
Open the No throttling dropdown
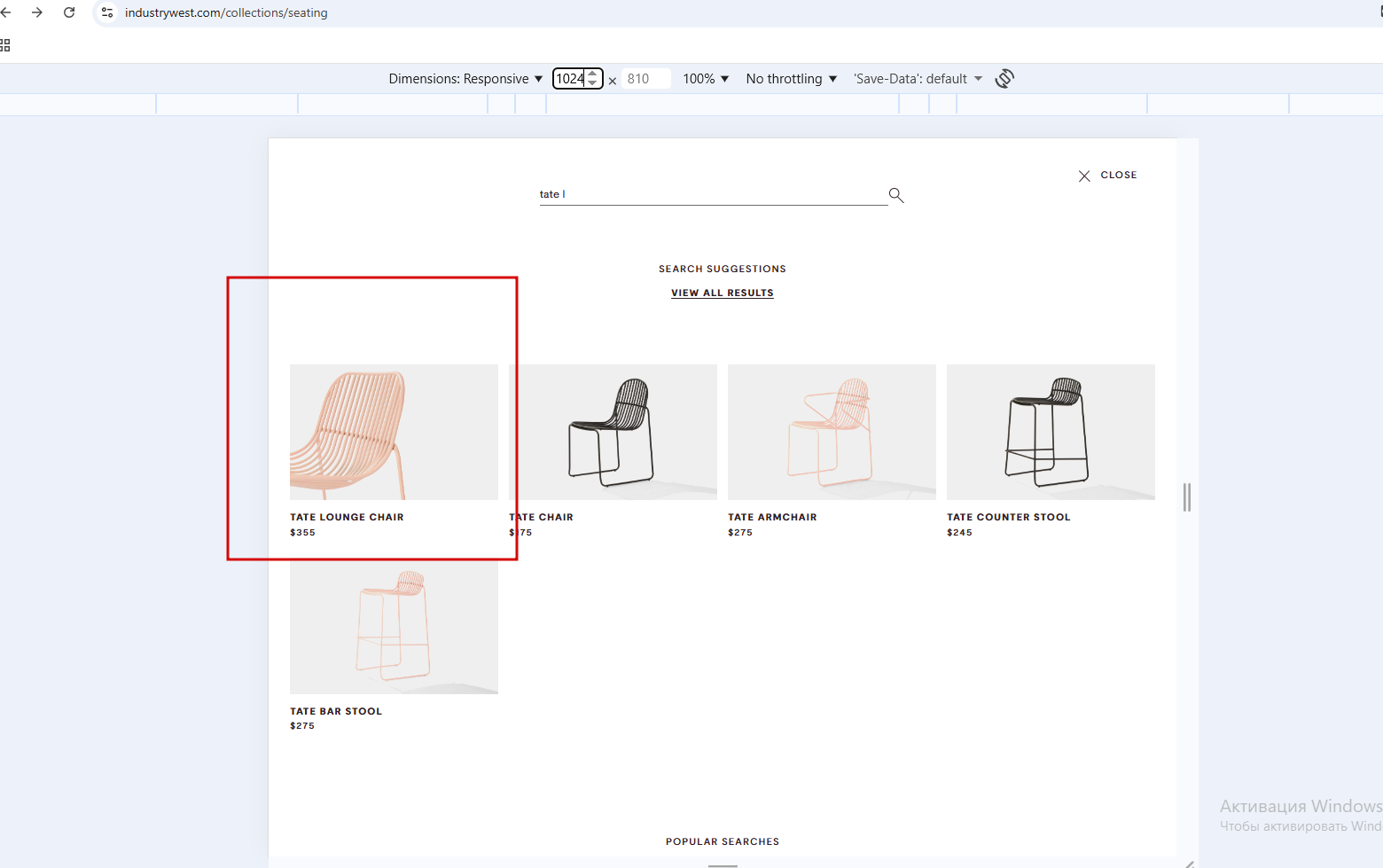(x=792, y=79)
